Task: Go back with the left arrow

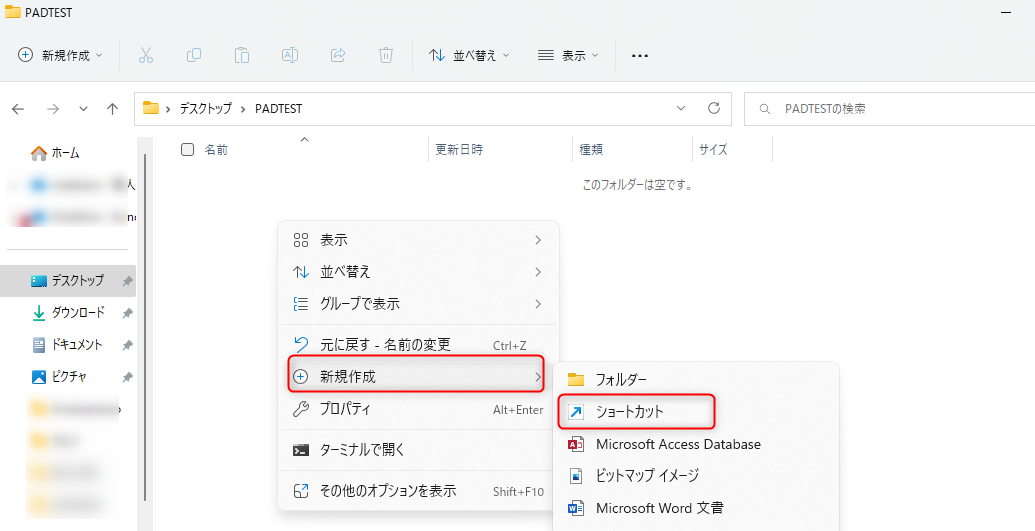Action: (18, 109)
